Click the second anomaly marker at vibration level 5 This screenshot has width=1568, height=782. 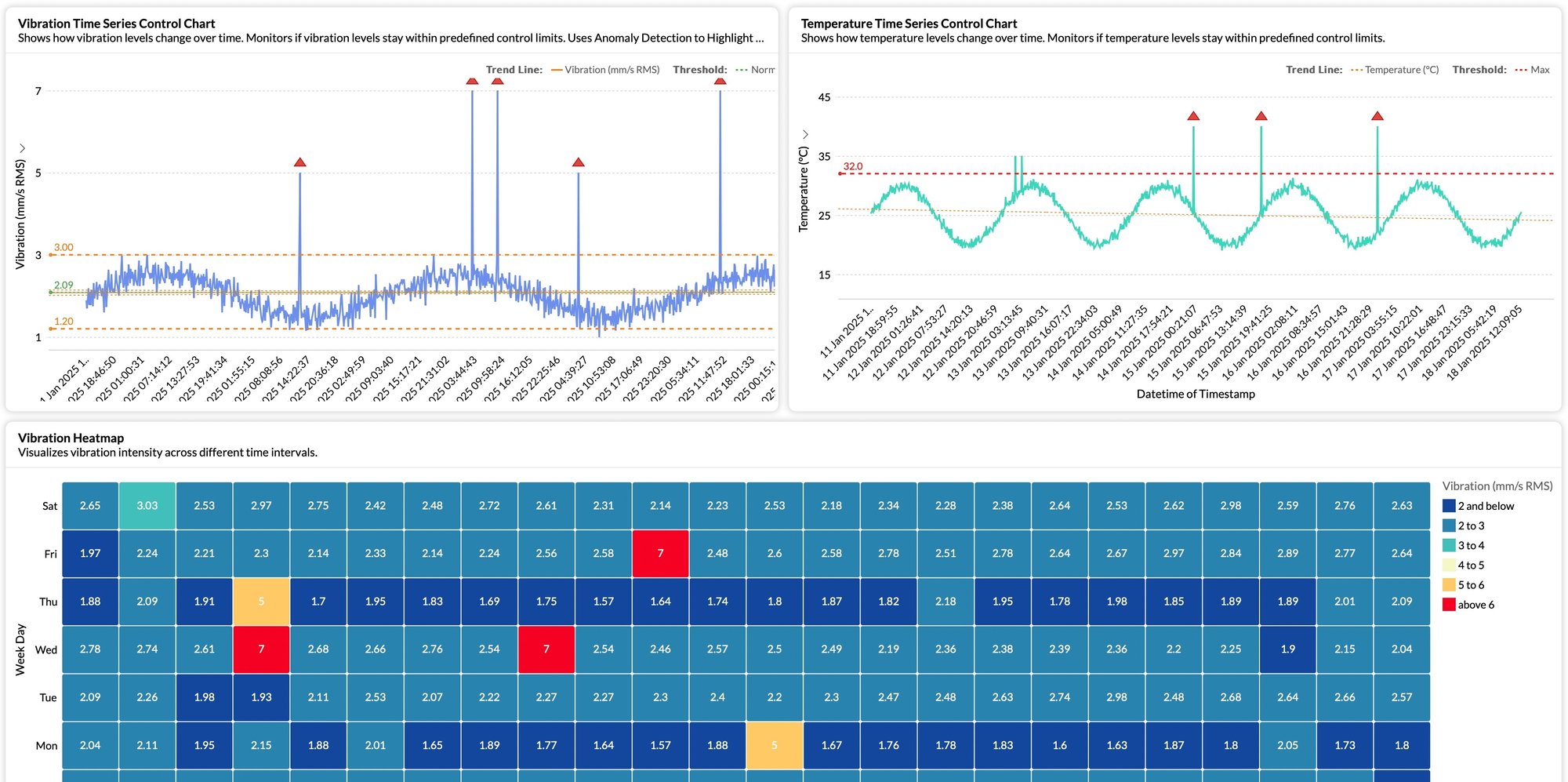579,162
